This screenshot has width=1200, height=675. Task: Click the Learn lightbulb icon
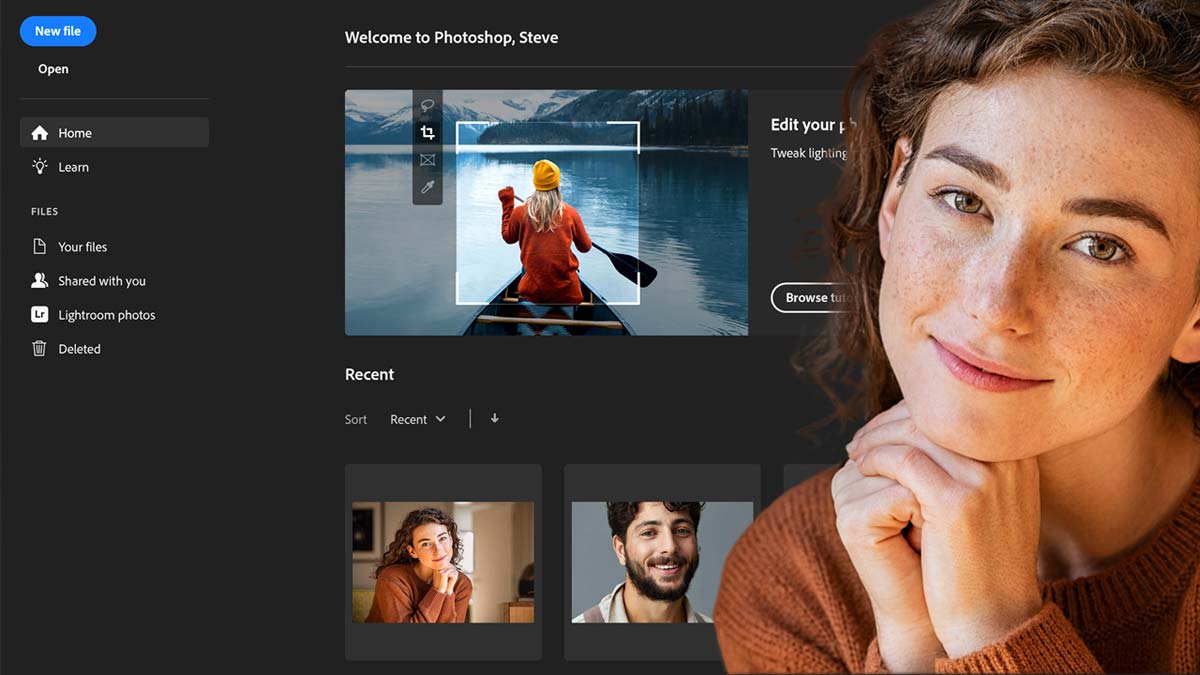(x=40, y=166)
